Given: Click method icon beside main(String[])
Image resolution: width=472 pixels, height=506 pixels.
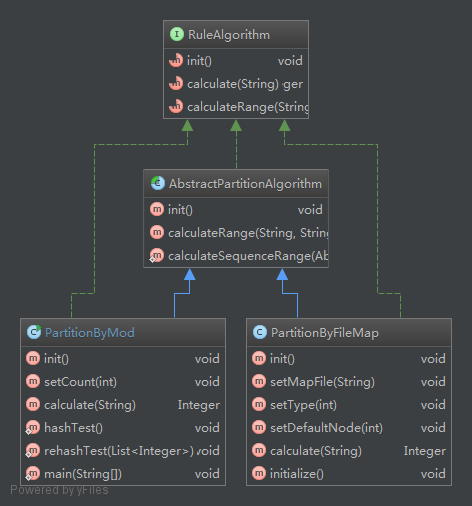Looking at the screenshot, I should click(33, 474).
